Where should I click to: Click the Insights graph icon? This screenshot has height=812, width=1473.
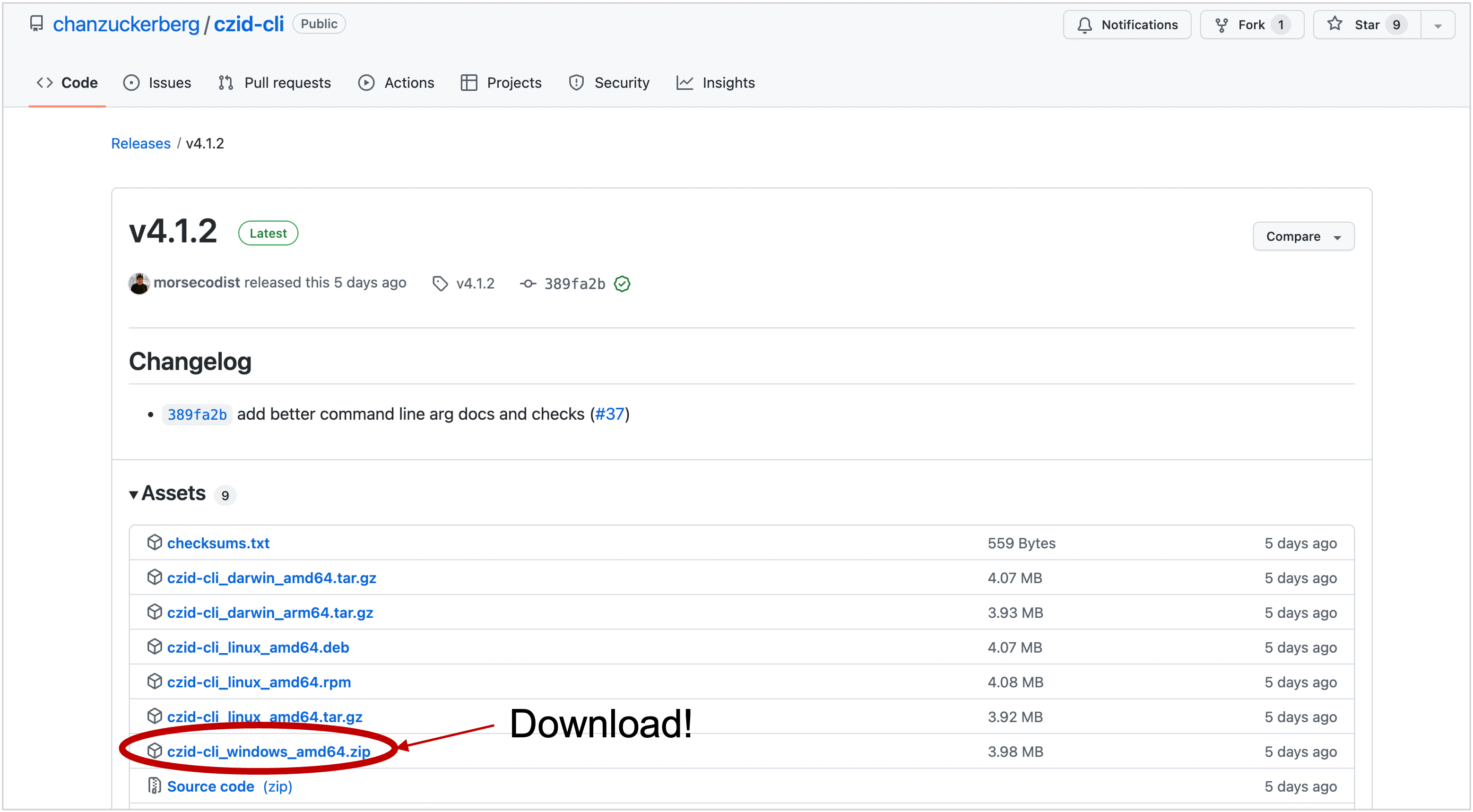pyautogui.click(x=685, y=83)
